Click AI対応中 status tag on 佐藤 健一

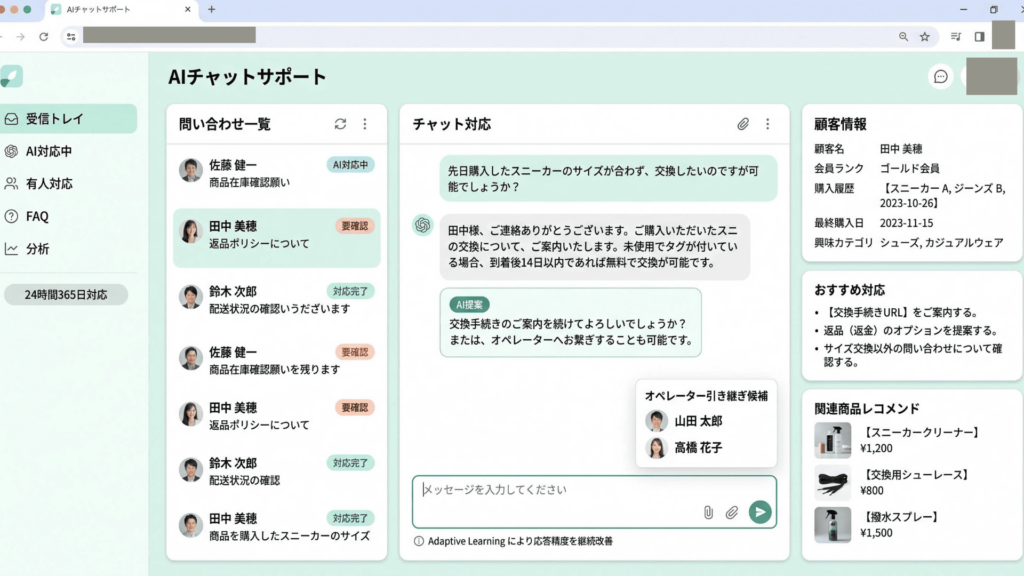pos(350,165)
